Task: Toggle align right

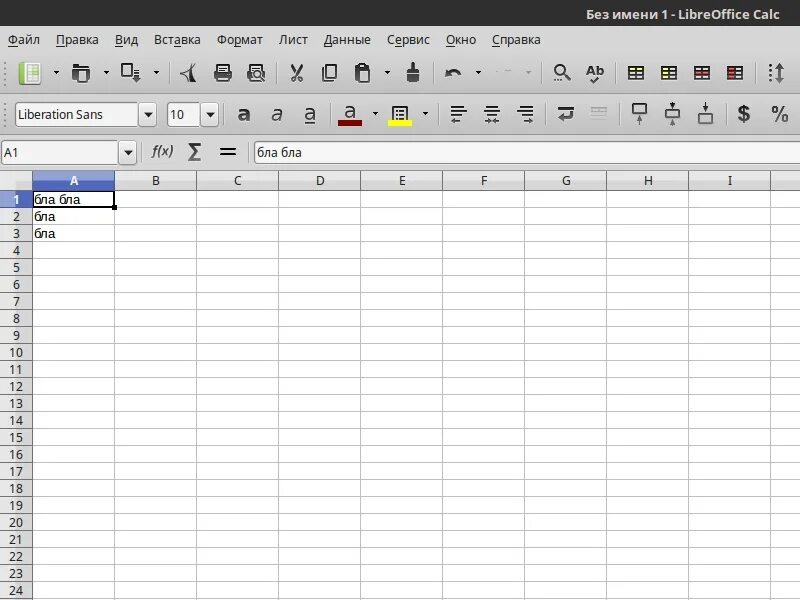Action: [x=525, y=114]
